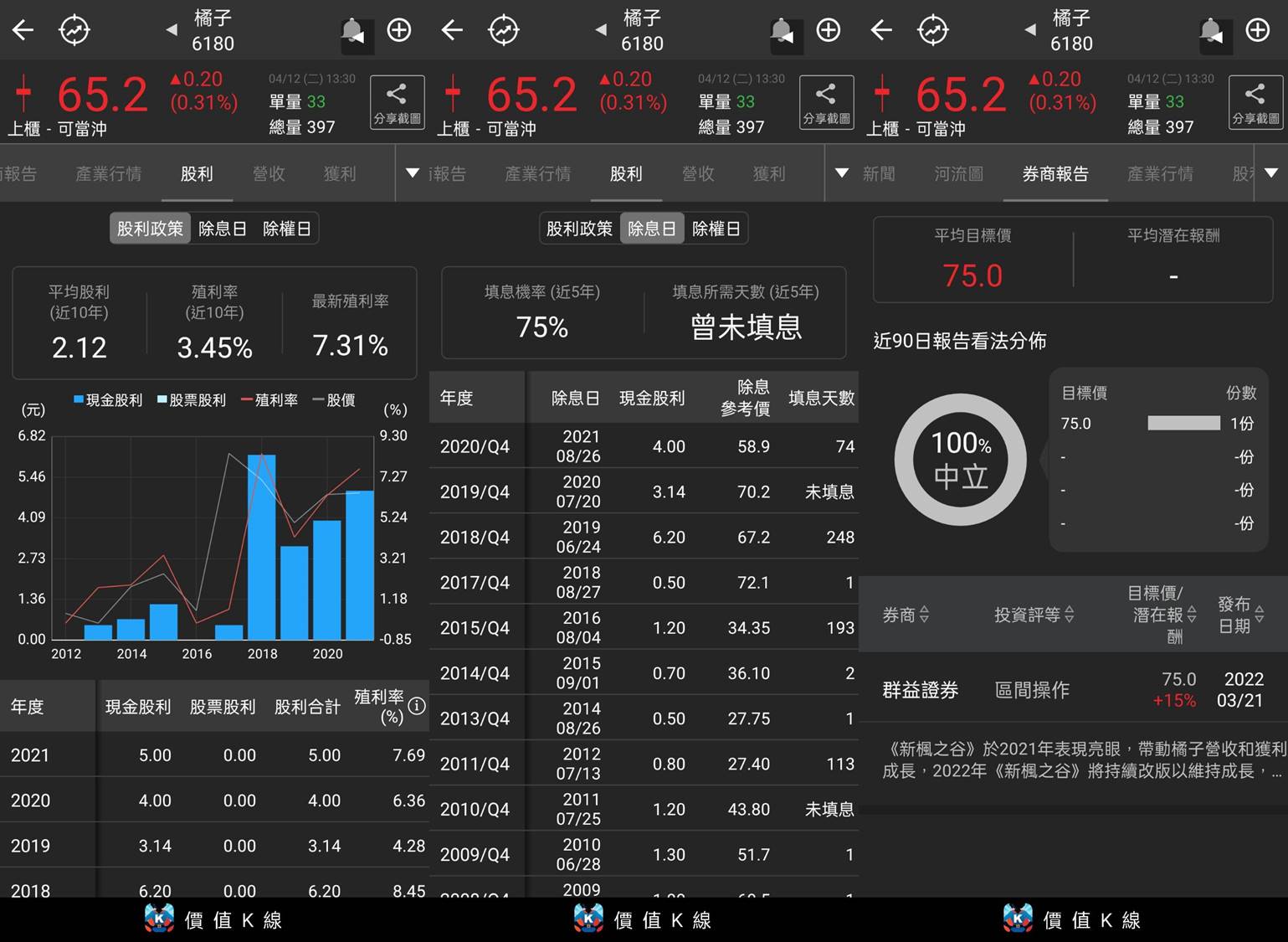Go to previous stock arrow, right panel

click(x=1030, y=30)
